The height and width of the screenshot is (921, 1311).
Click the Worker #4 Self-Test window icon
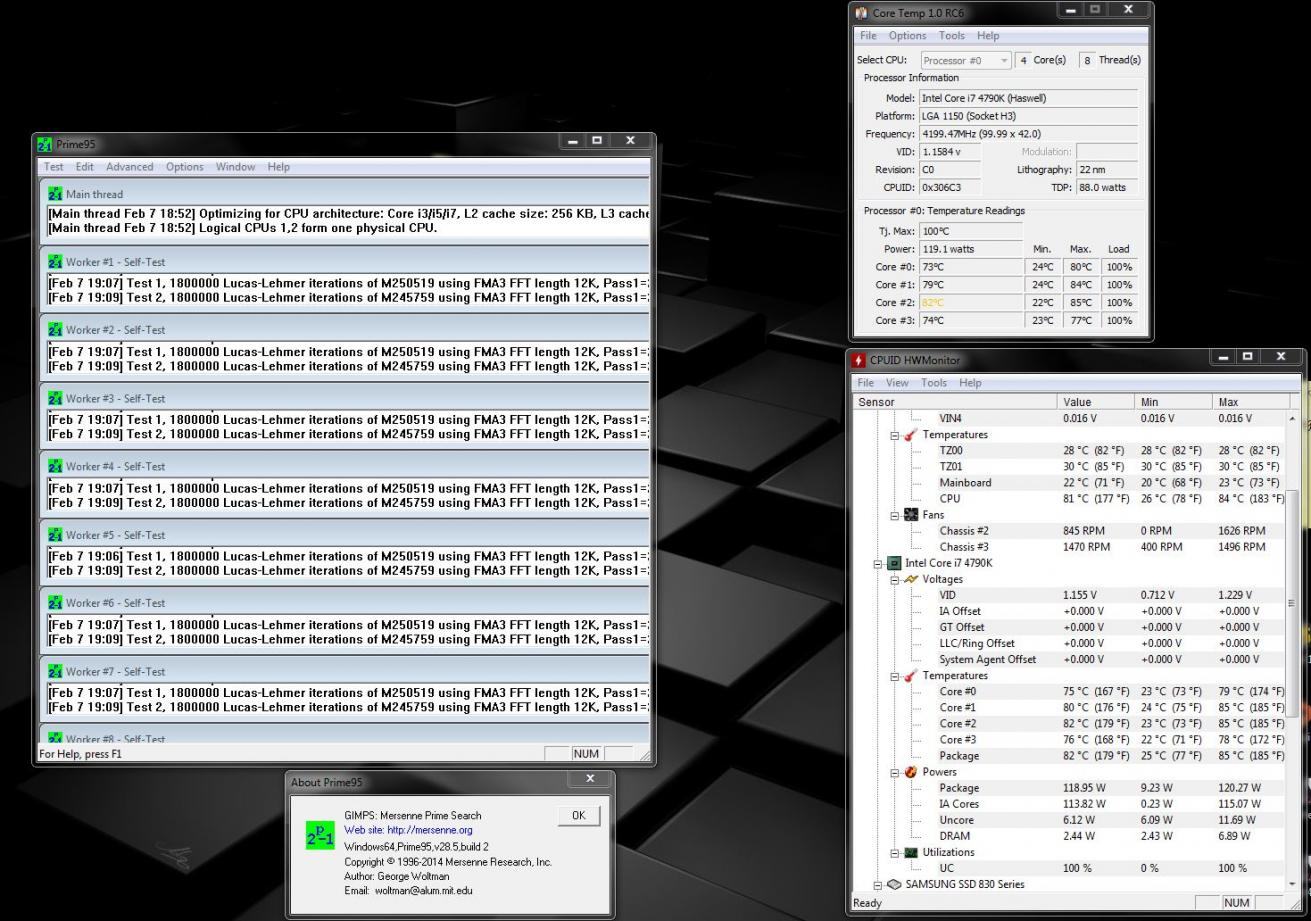pos(56,466)
